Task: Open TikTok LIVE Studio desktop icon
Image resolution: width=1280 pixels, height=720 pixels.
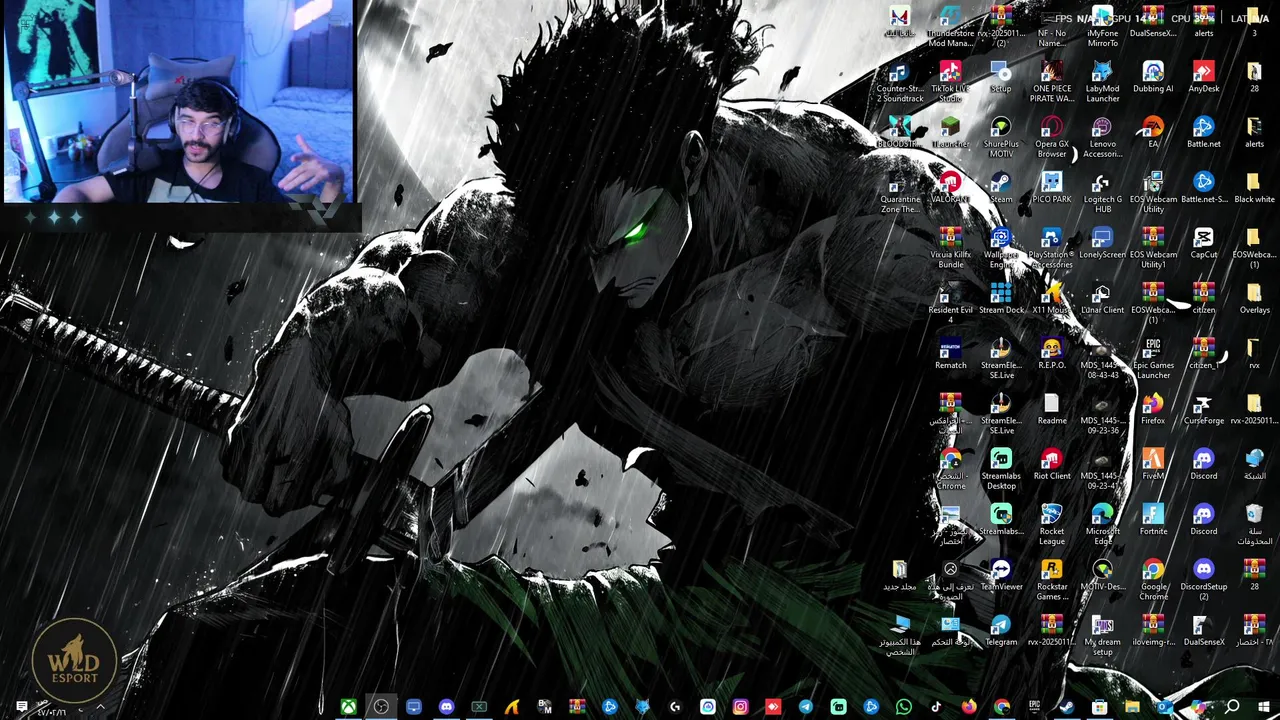Action: tap(950, 82)
